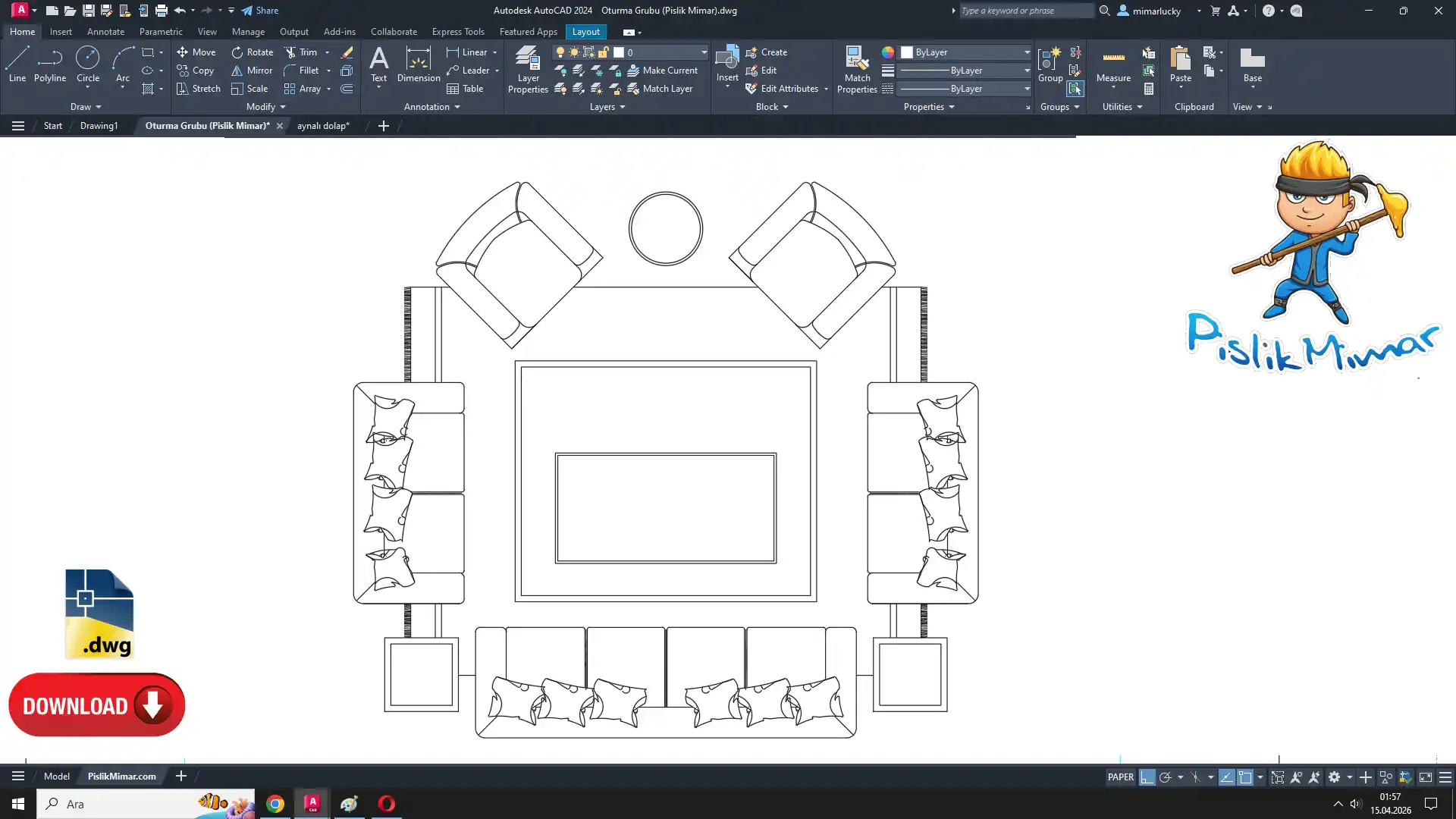The image size is (1456, 819).
Task: Click the Make Current layer button
Action: [x=661, y=71]
